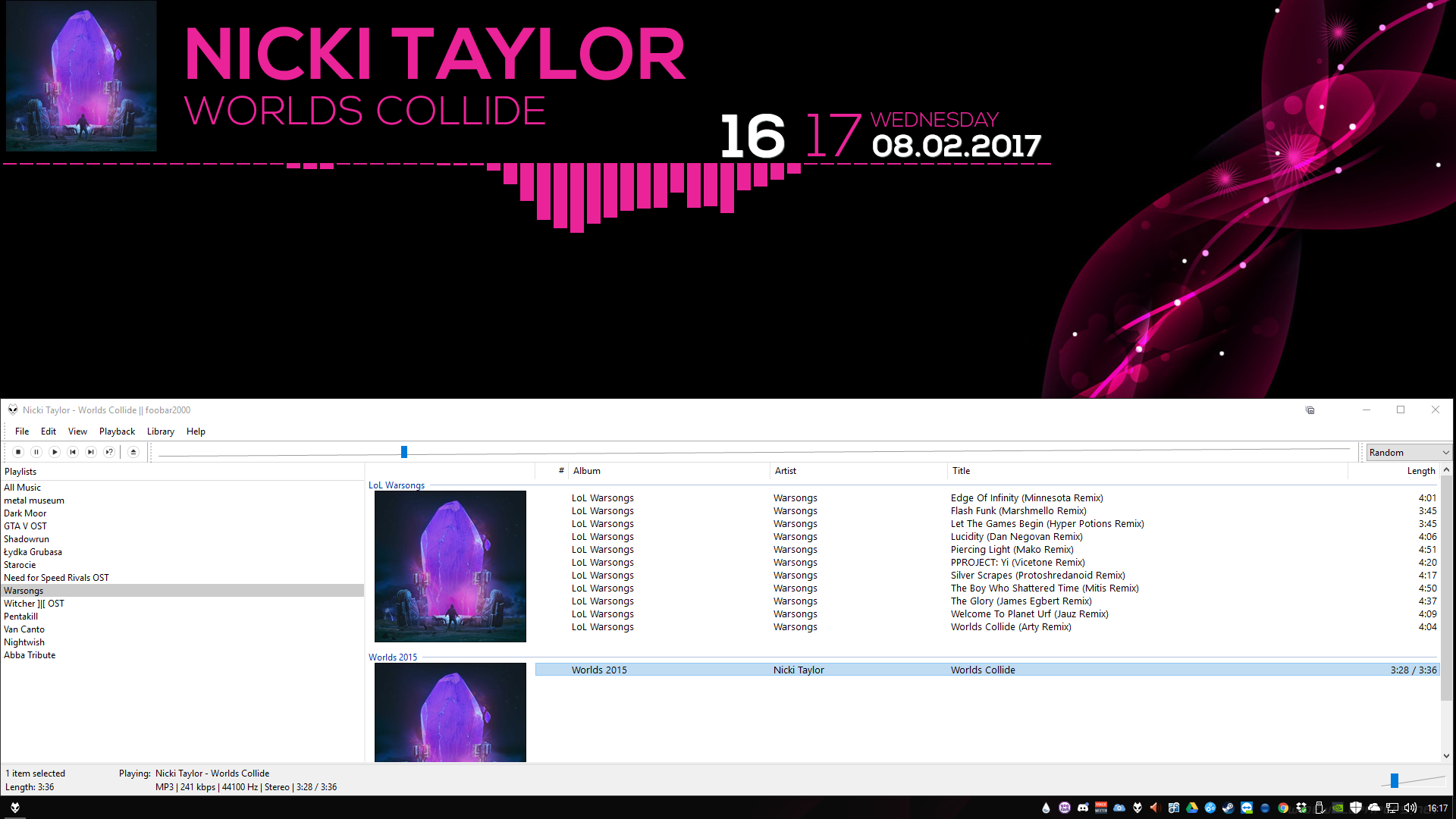Collapse the Worlds 2015 album group
The image size is (1456, 819).
pyautogui.click(x=392, y=657)
